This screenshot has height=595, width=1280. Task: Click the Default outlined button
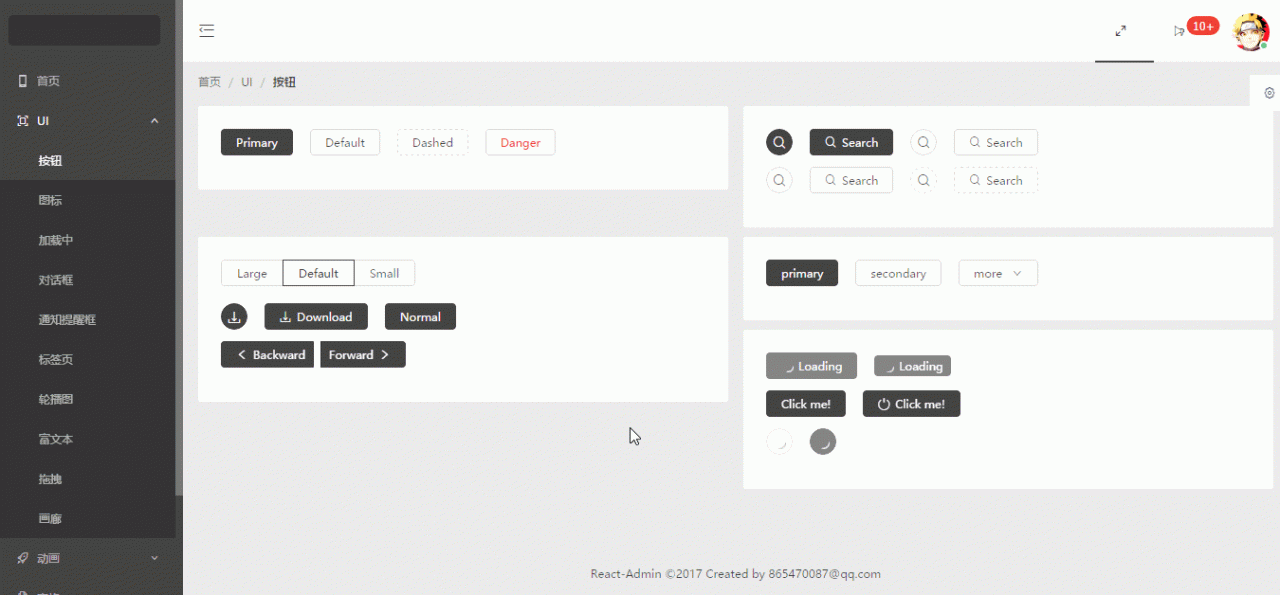click(x=345, y=142)
